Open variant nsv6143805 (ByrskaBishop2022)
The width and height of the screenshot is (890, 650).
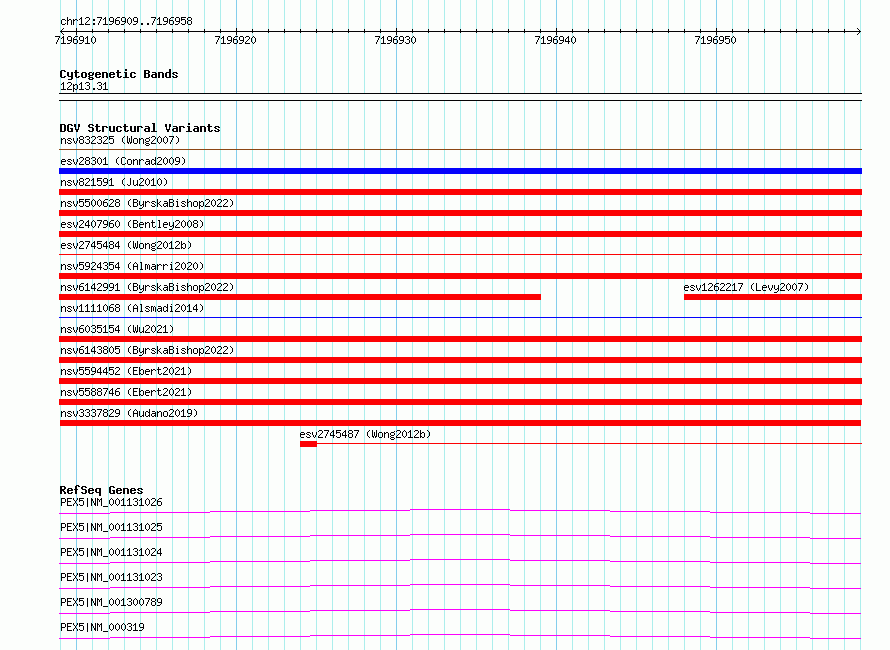point(147,350)
